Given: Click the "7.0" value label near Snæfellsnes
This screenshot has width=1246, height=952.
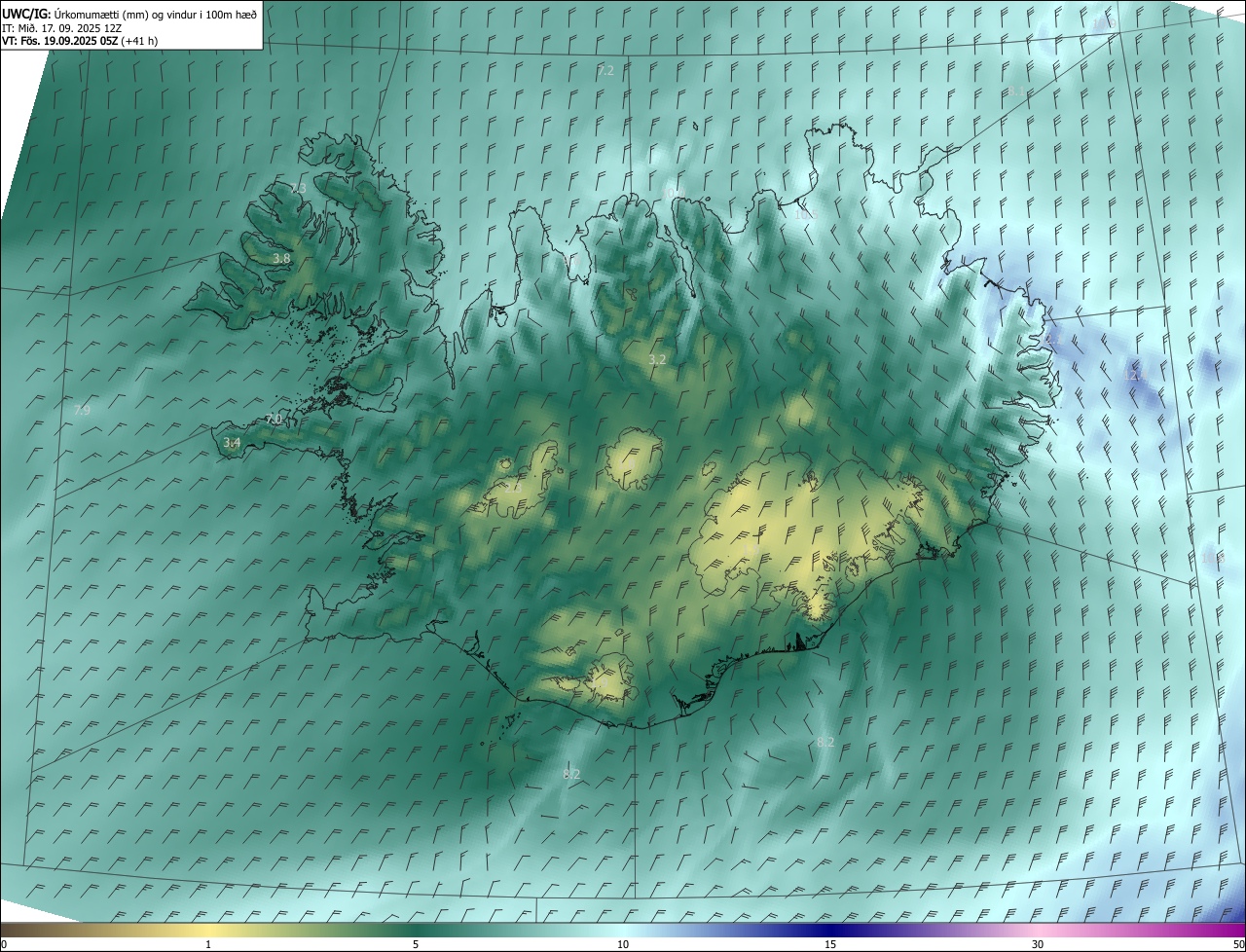Looking at the screenshot, I should [x=274, y=420].
